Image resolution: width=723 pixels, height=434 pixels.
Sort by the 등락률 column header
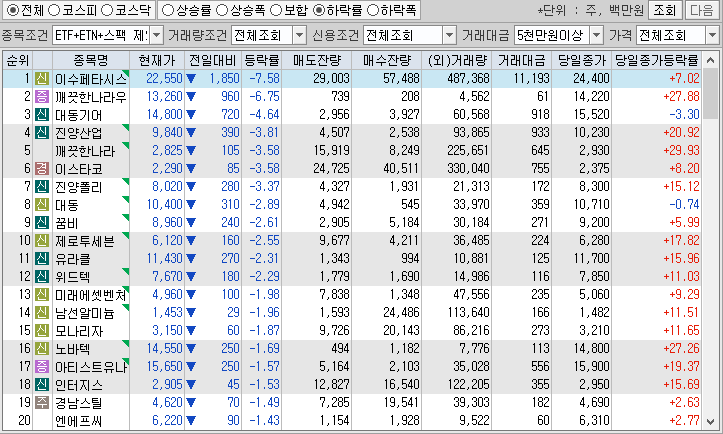[x=261, y=60]
